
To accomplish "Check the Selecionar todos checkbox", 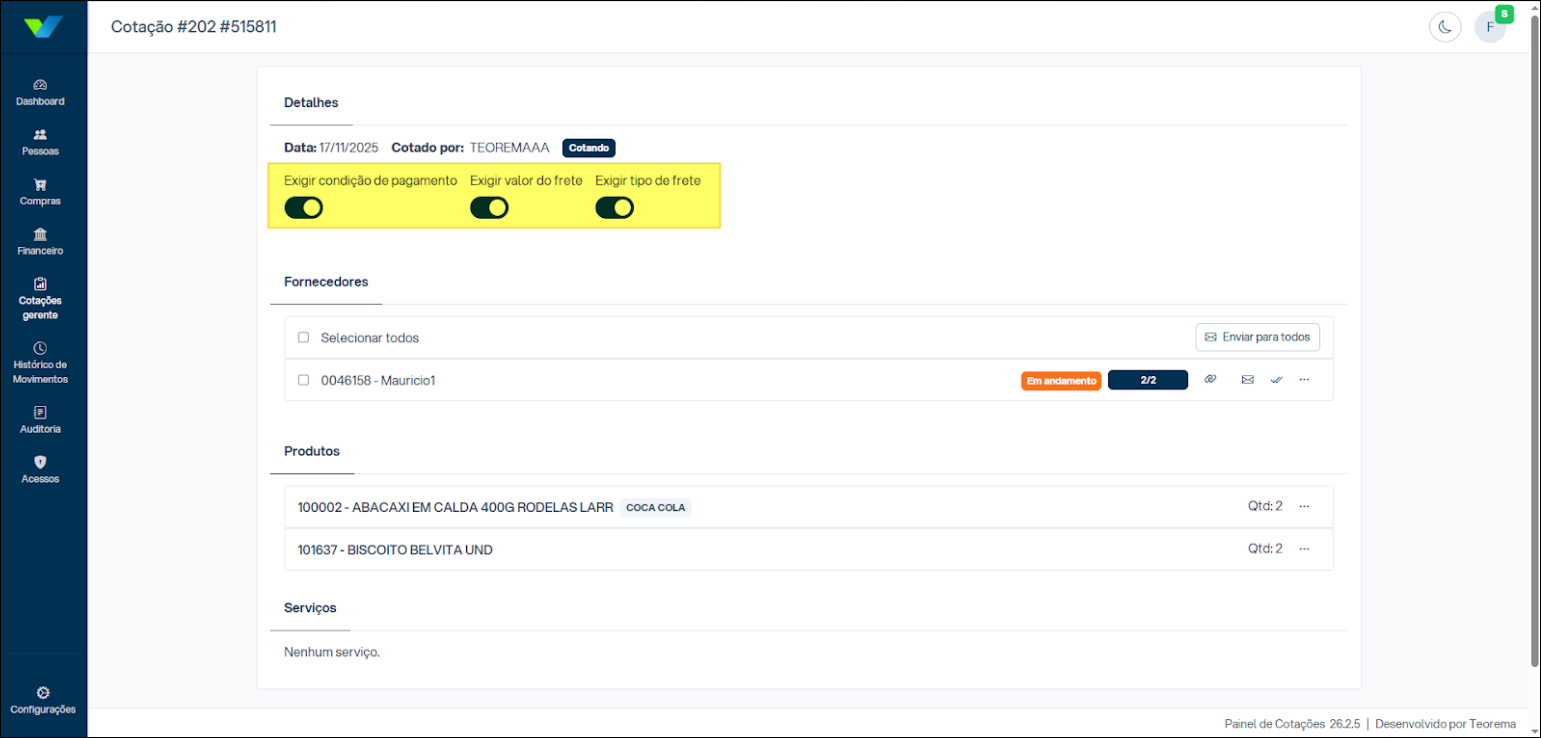I will click(x=303, y=338).
